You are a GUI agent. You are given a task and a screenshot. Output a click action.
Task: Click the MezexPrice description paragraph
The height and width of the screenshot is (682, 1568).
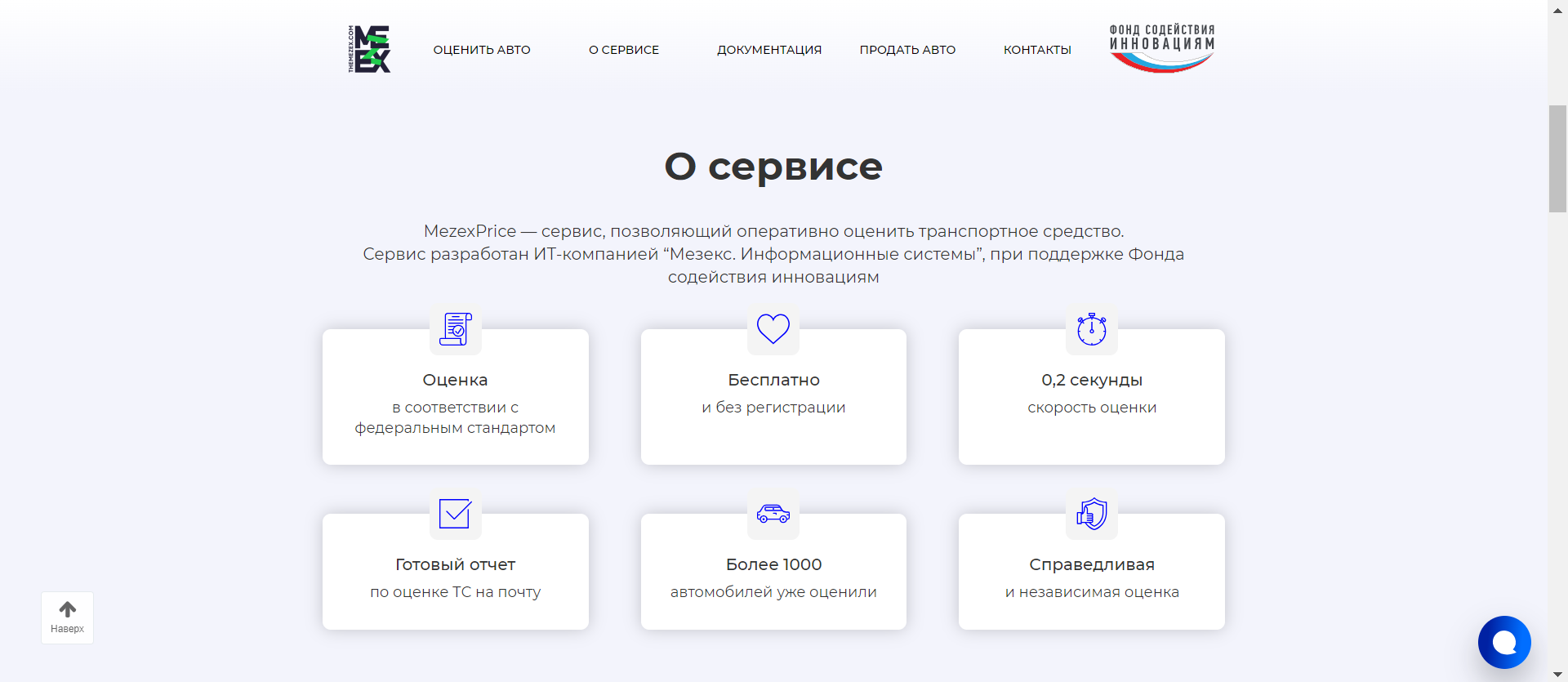pos(773,254)
